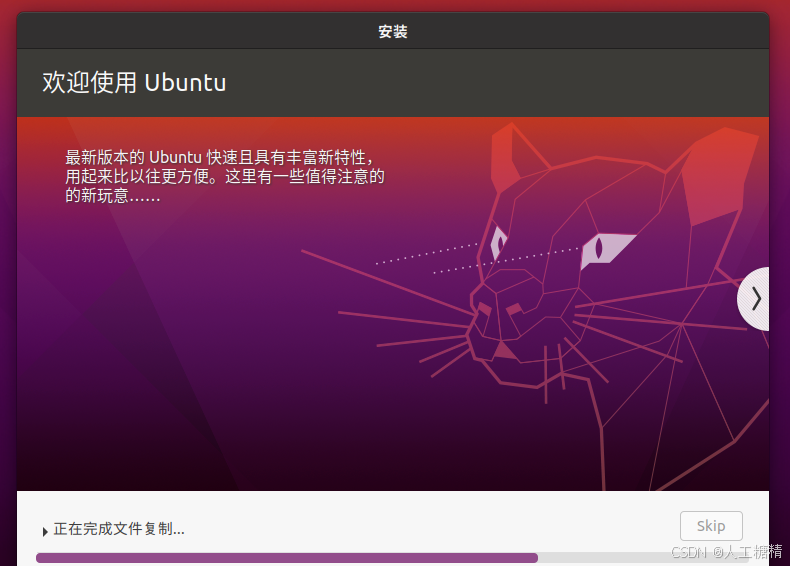Click the 欢迎使用 Ubuntu heading

tap(134, 82)
